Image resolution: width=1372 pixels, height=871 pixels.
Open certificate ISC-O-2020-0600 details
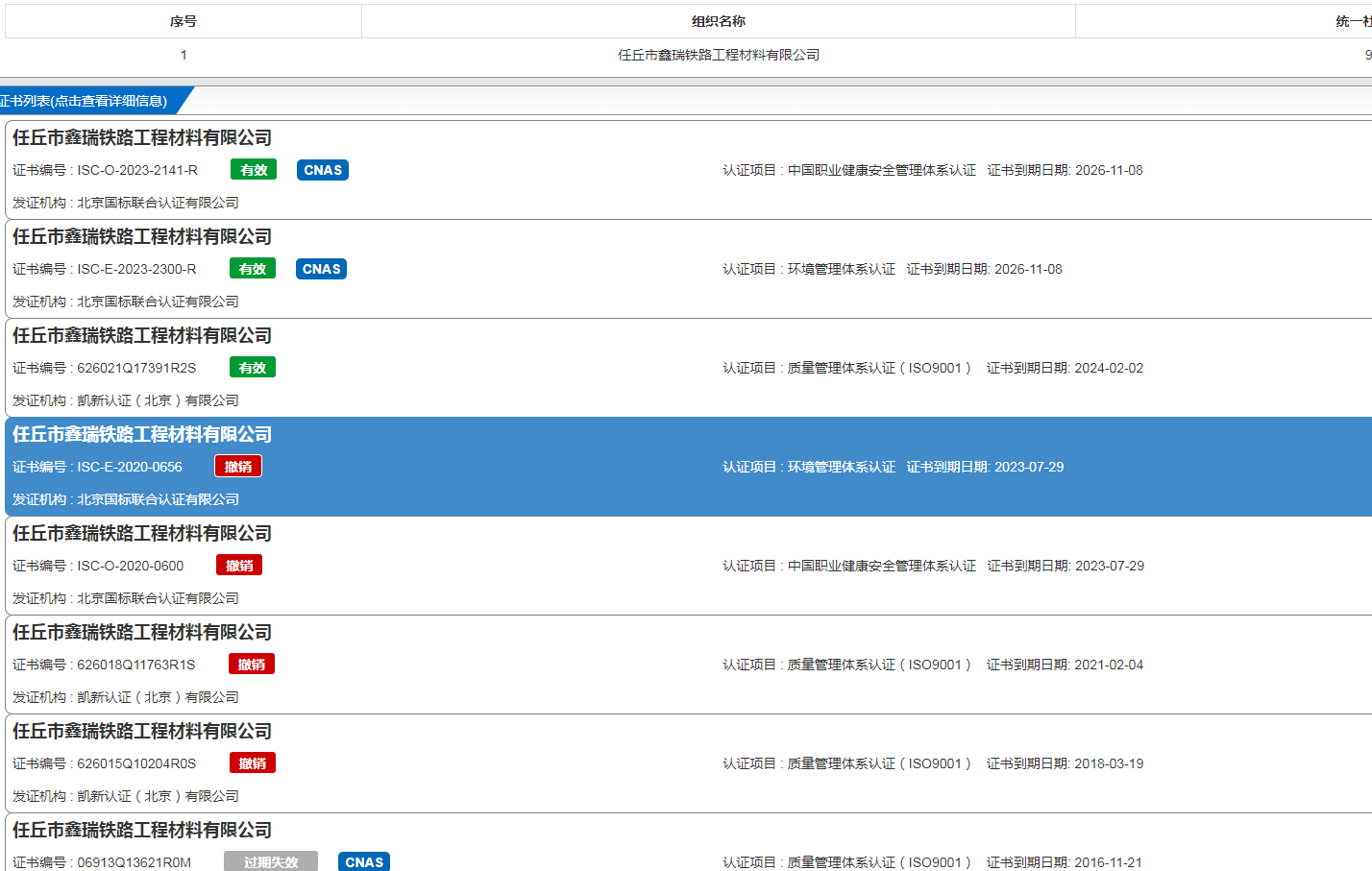(688, 566)
